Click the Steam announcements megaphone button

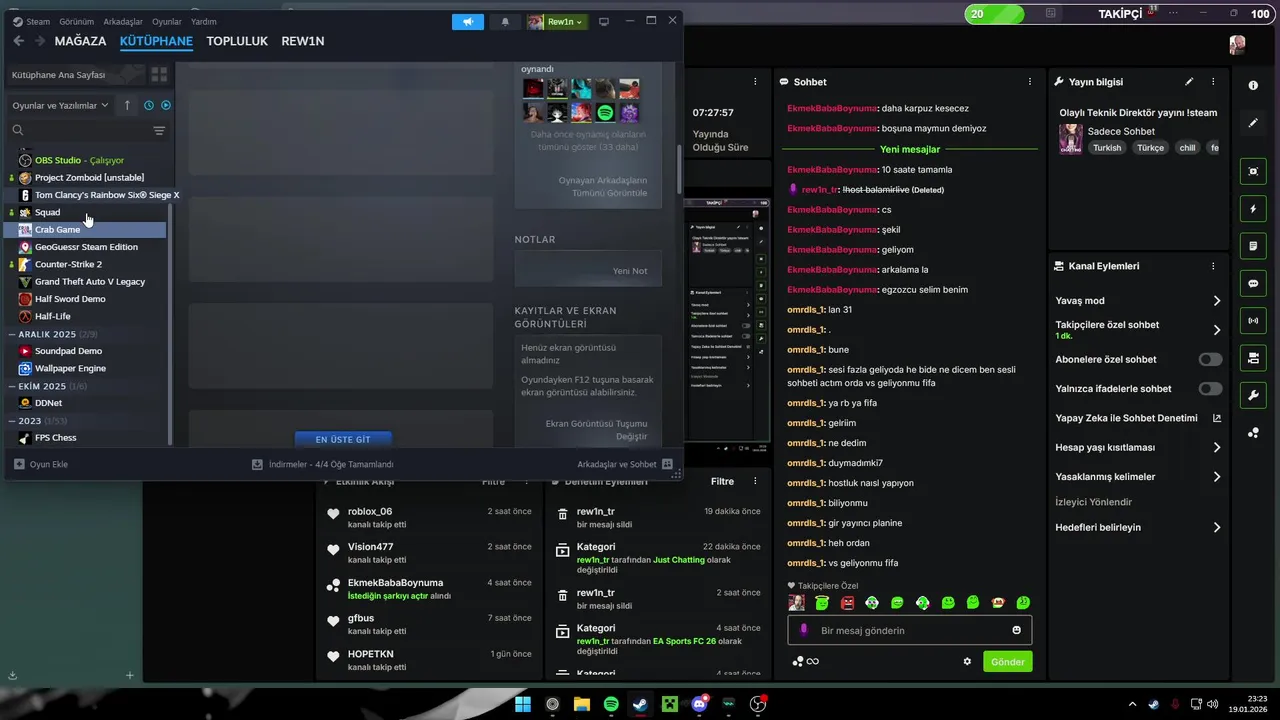(467, 21)
